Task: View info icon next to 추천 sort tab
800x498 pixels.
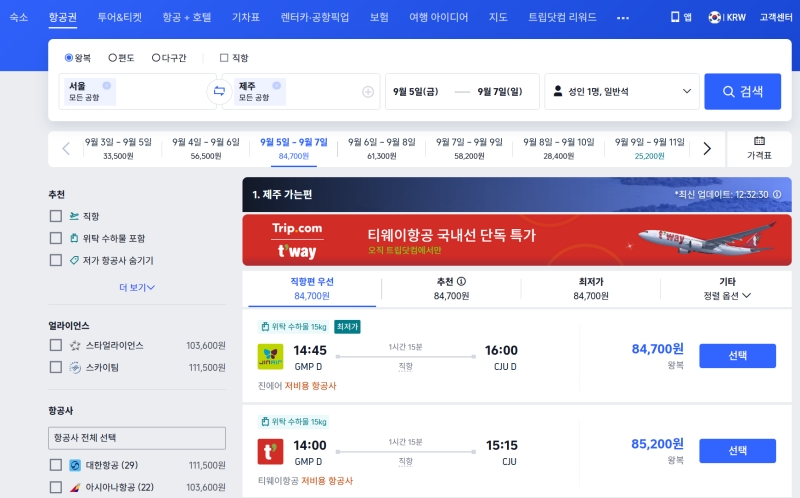Action: coord(461,281)
